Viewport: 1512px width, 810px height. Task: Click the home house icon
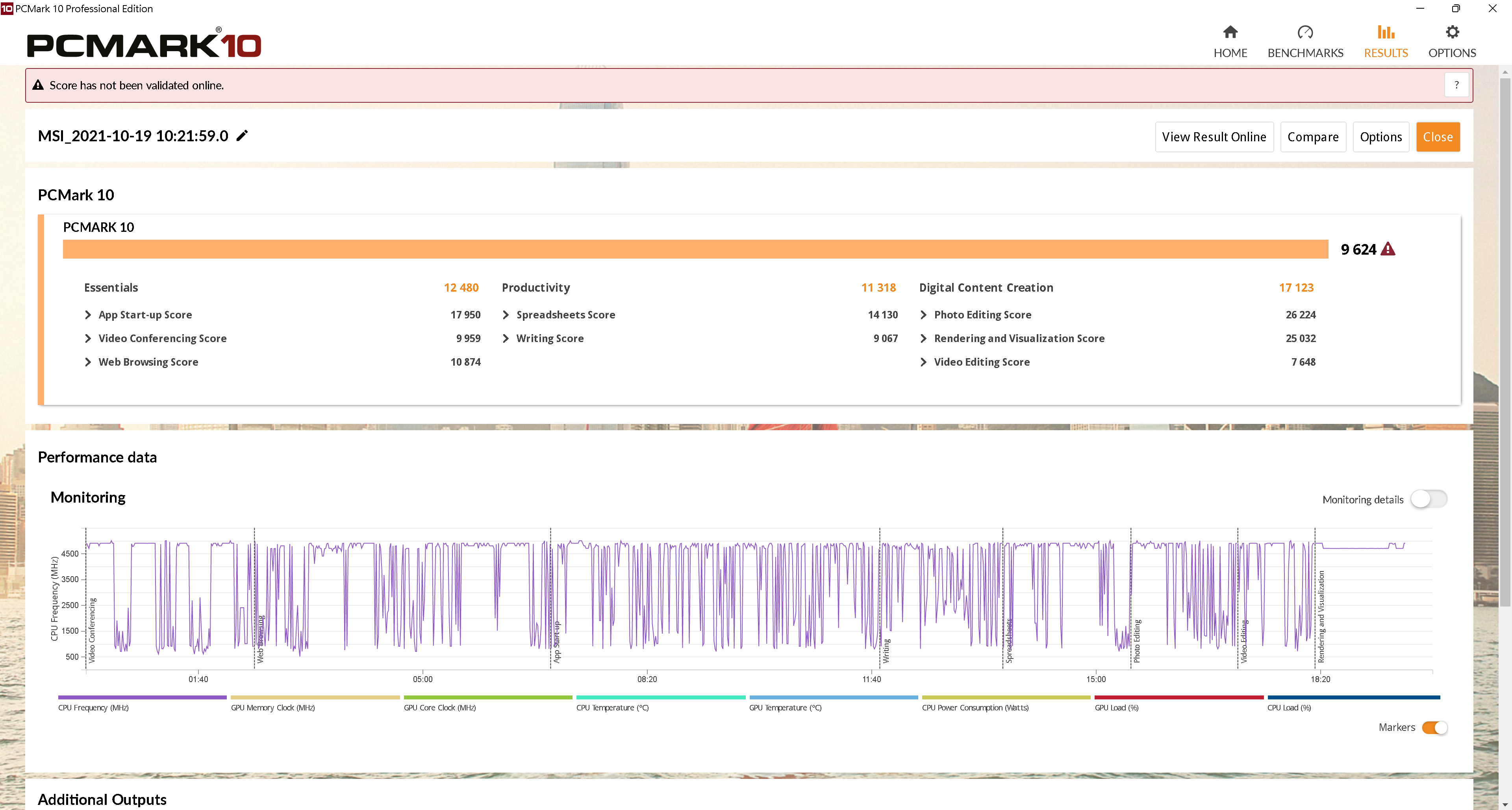(x=1230, y=31)
